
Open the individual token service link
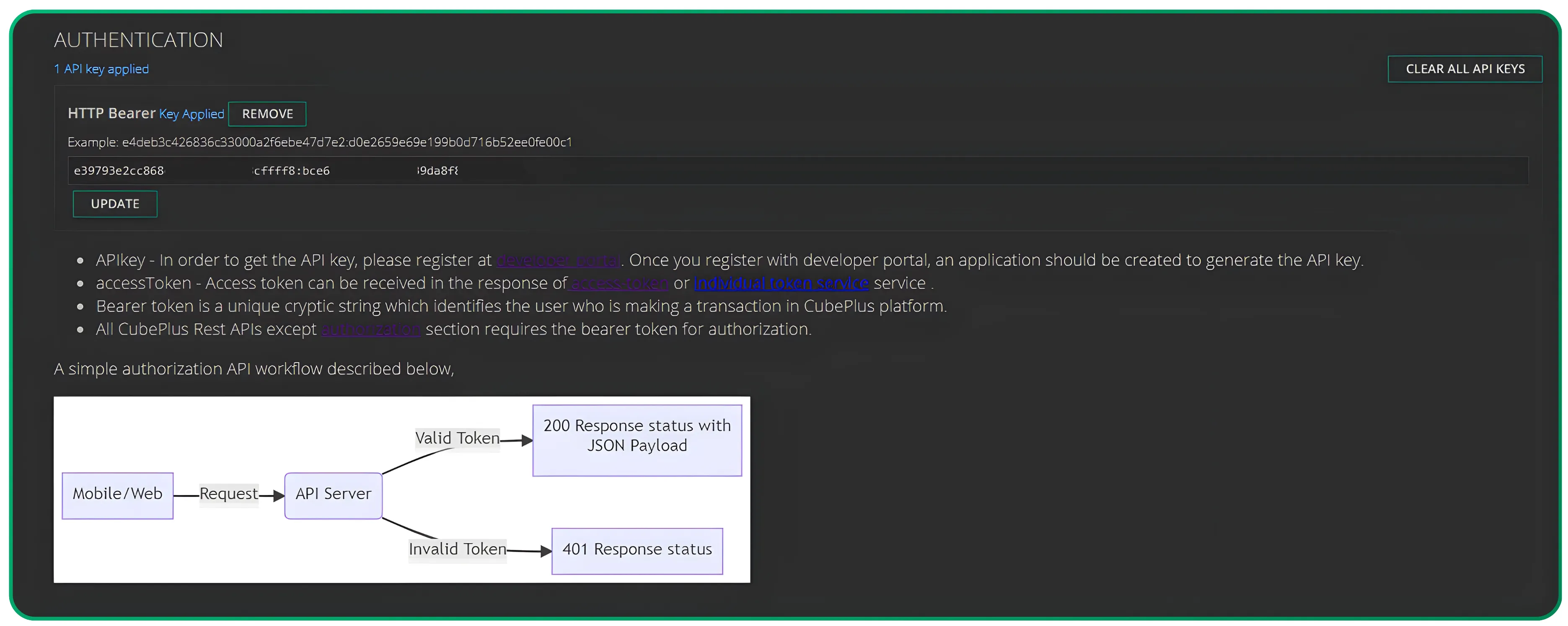coord(781,283)
